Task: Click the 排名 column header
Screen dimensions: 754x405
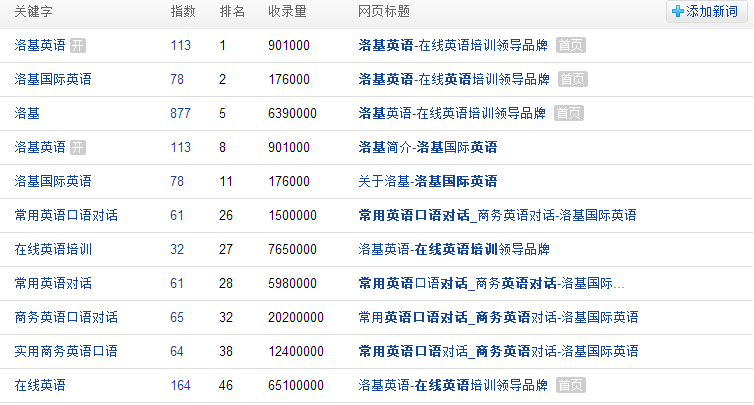Action: coord(232,12)
